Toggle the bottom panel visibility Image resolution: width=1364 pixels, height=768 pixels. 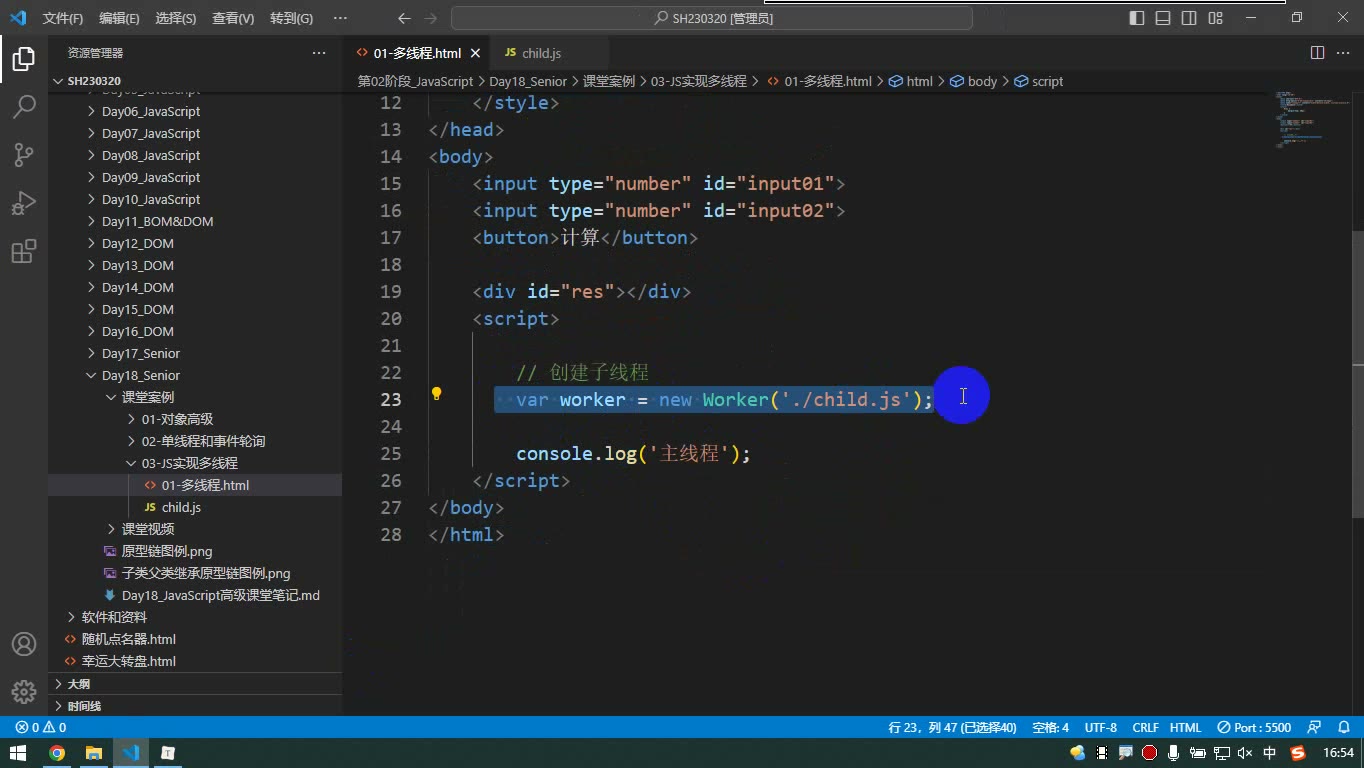click(1163, 18)
